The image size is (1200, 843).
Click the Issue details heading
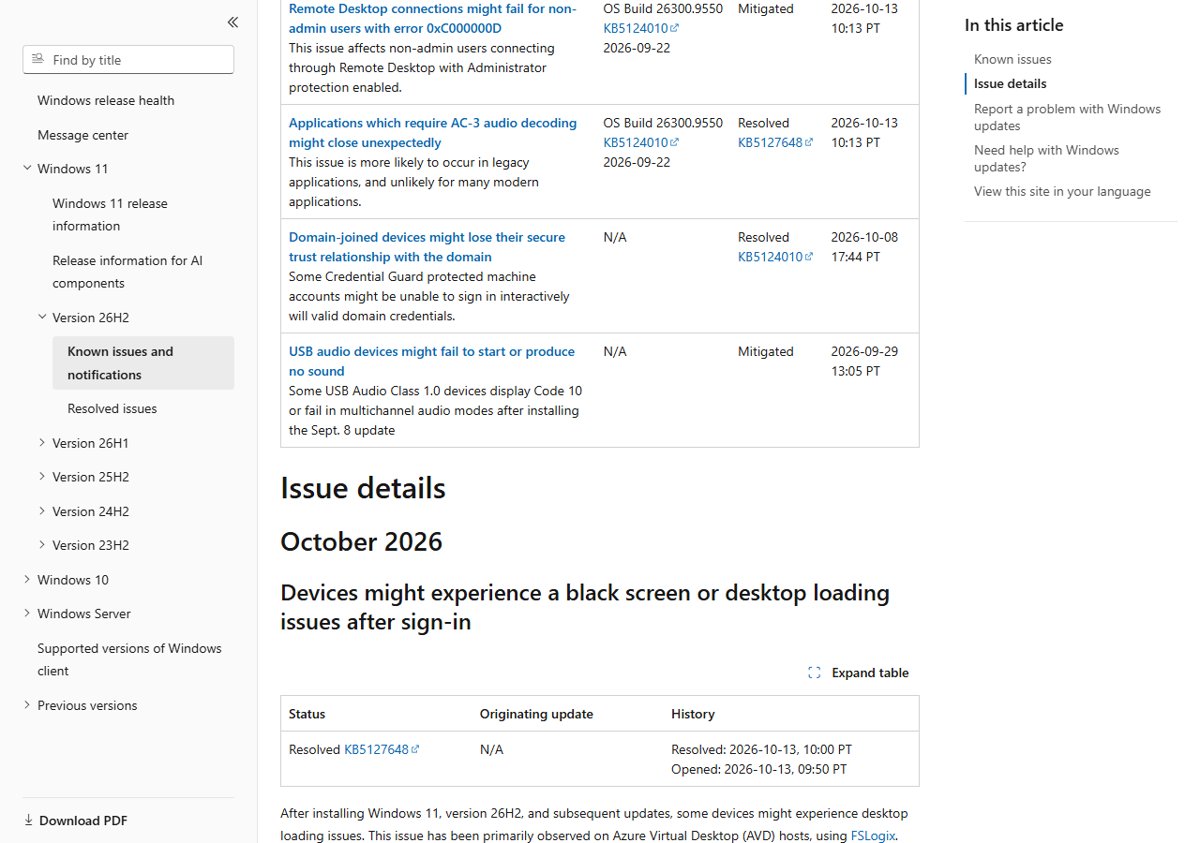(x=363, y=489)
